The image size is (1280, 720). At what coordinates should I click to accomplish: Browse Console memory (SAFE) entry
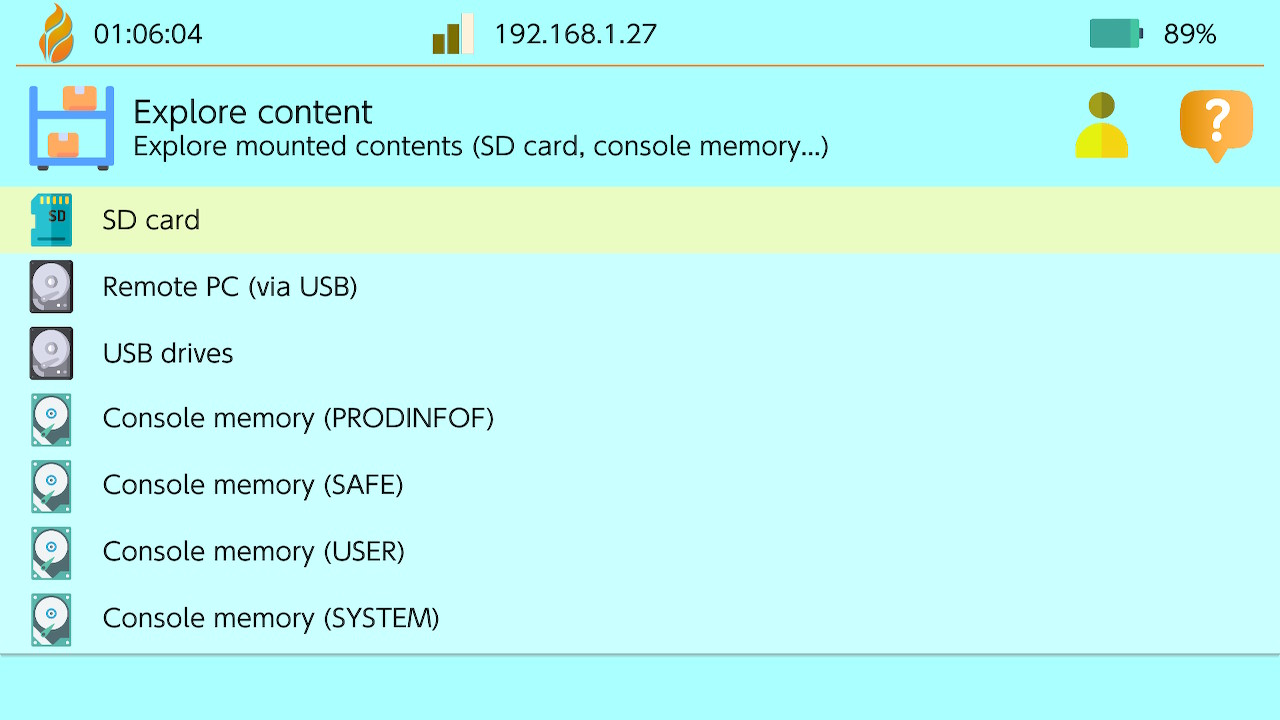coord(253,485)
